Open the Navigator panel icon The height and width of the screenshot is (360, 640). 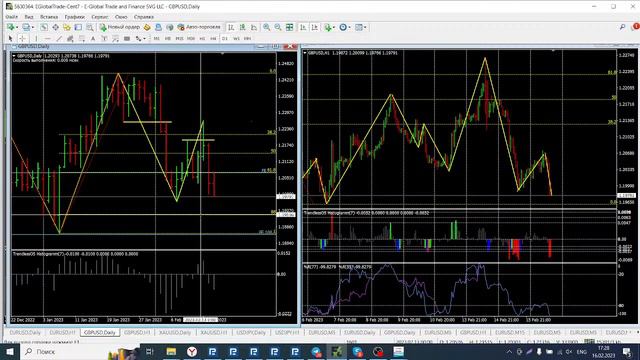67,27
